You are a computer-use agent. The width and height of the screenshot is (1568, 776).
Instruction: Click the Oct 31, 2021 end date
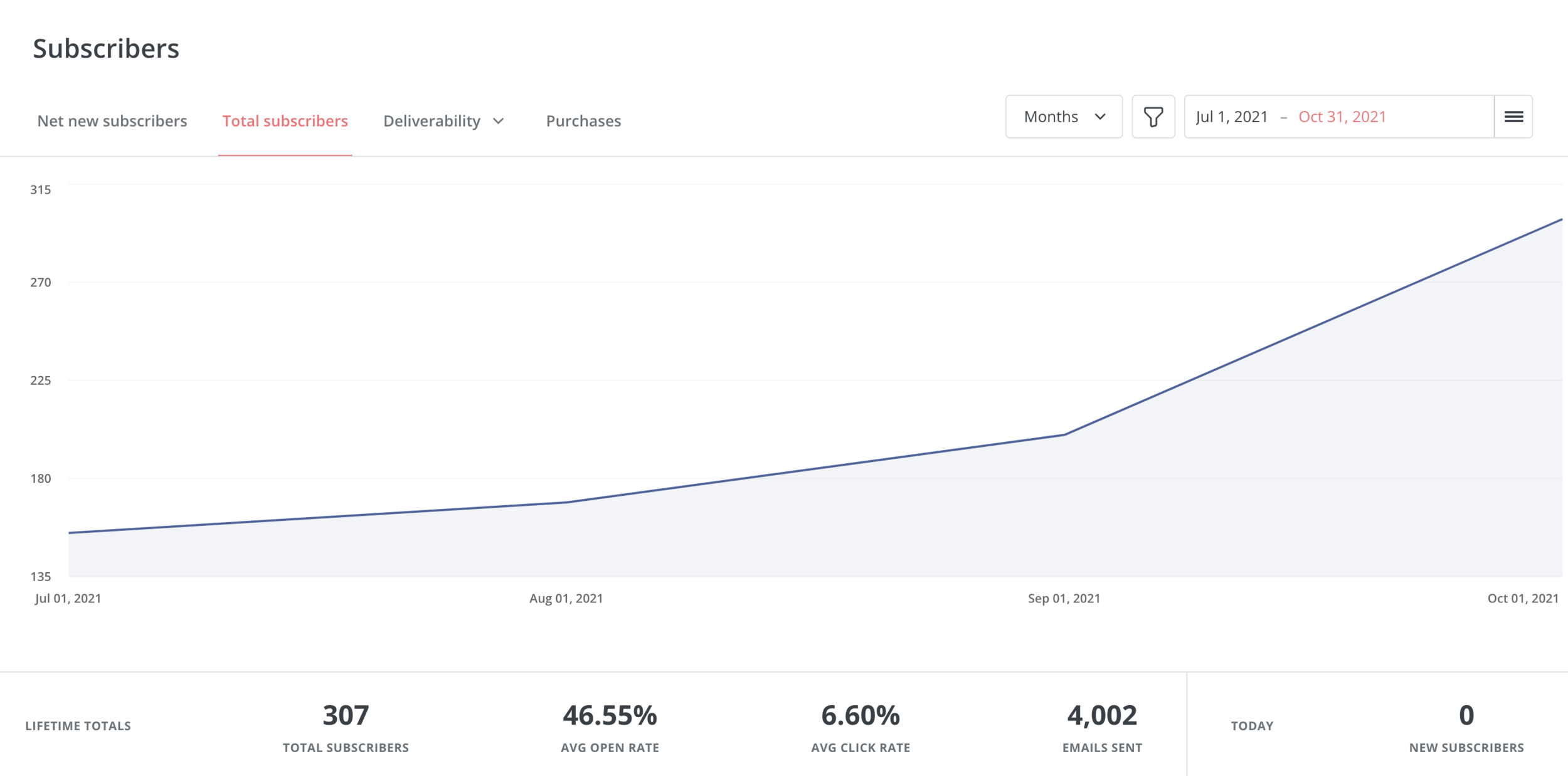[1342, 117]
